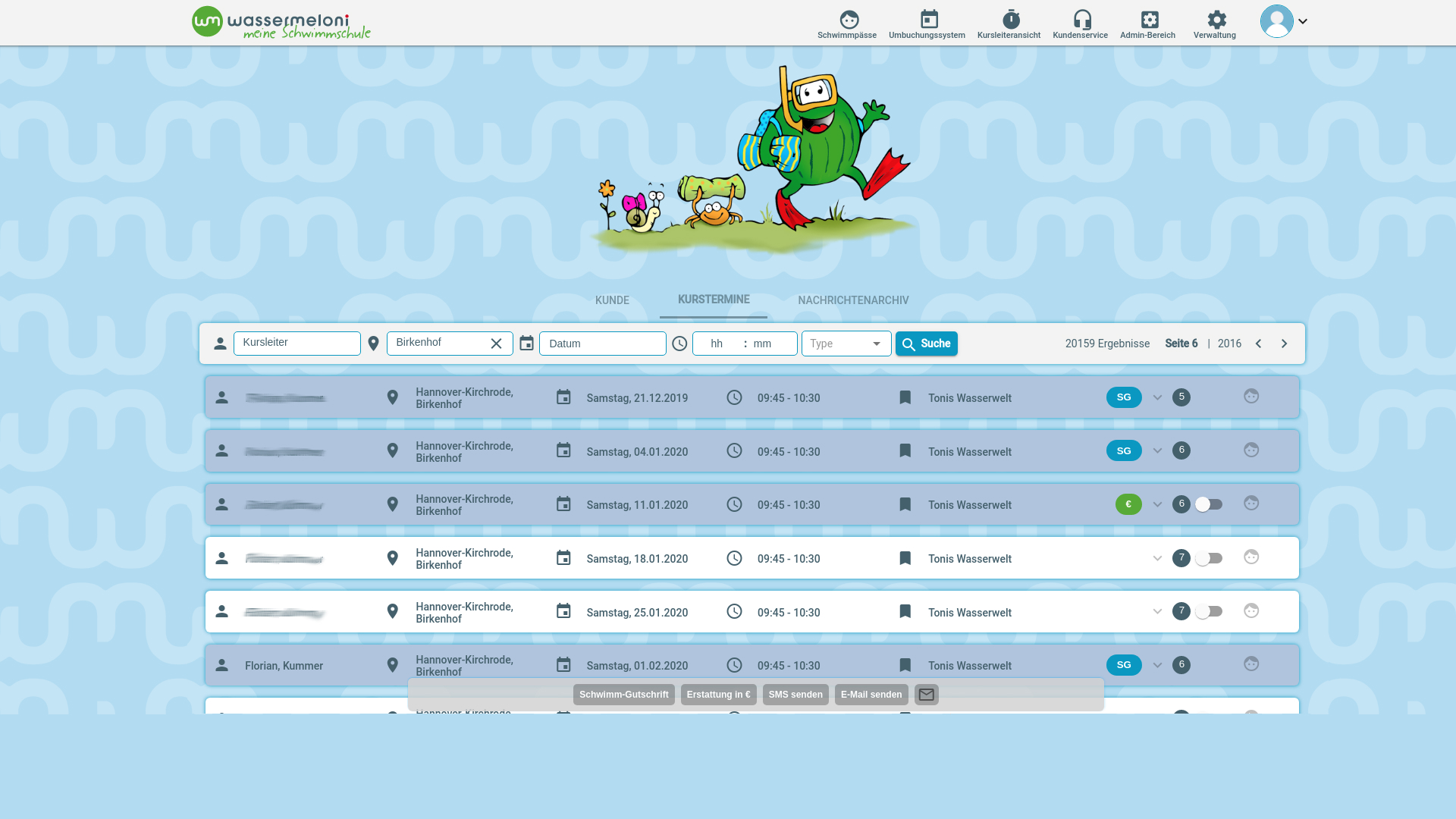Click the location pin icon beside Birkenhof filter
This screenshot has height=819, width=1456.
[x=373, y=344]
